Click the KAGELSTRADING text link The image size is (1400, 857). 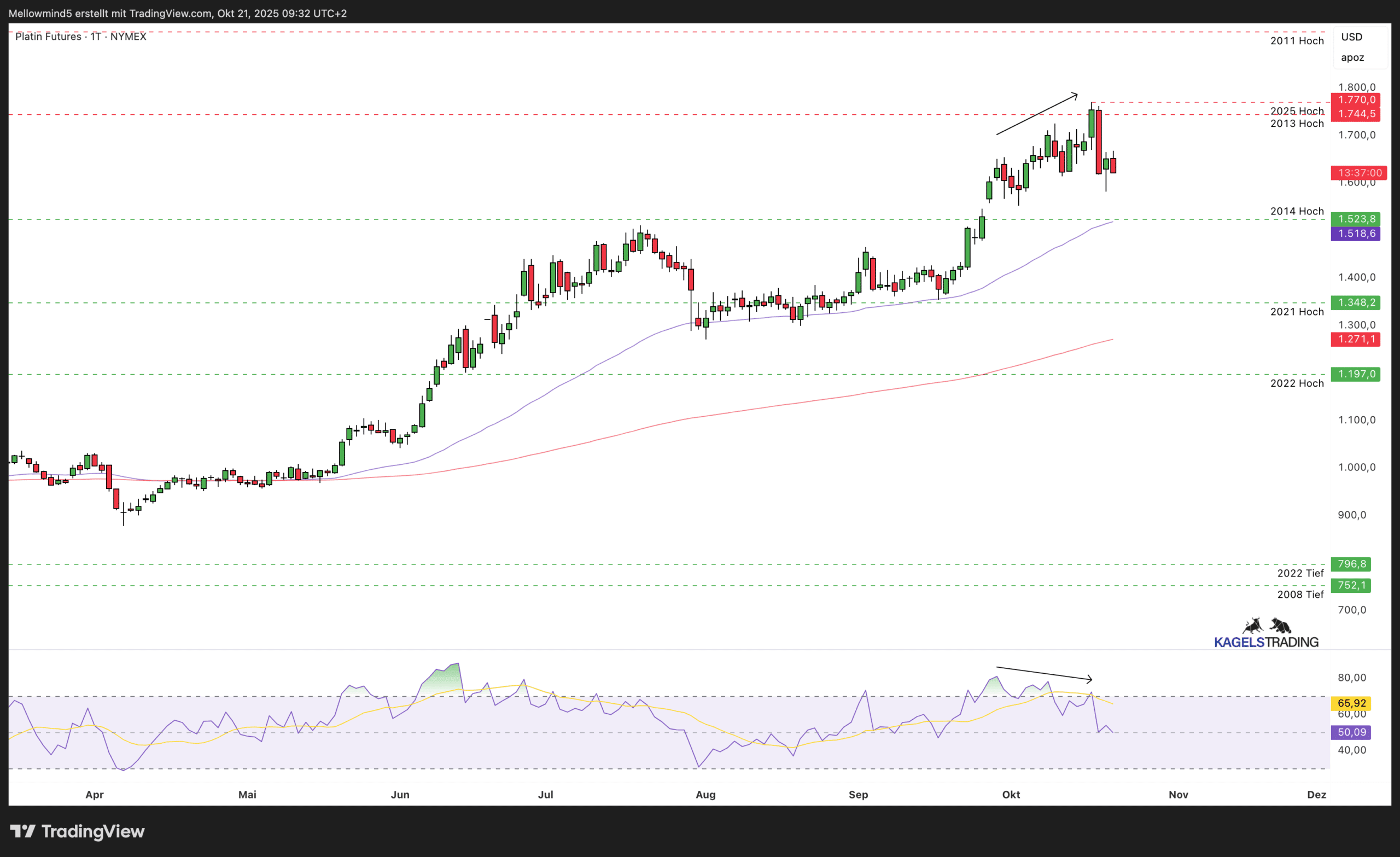[x=1266, y=642]
